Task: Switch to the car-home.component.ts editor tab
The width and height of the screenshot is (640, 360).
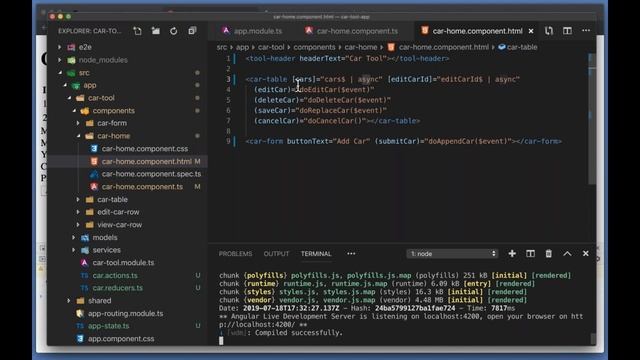Action: [x=351, y=31]
